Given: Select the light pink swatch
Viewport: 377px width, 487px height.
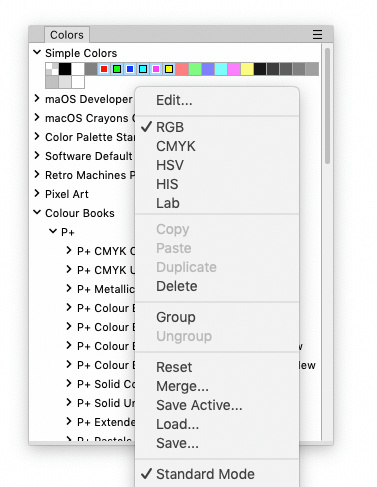Looking at the screenshot, I should (x=234, y=69).
